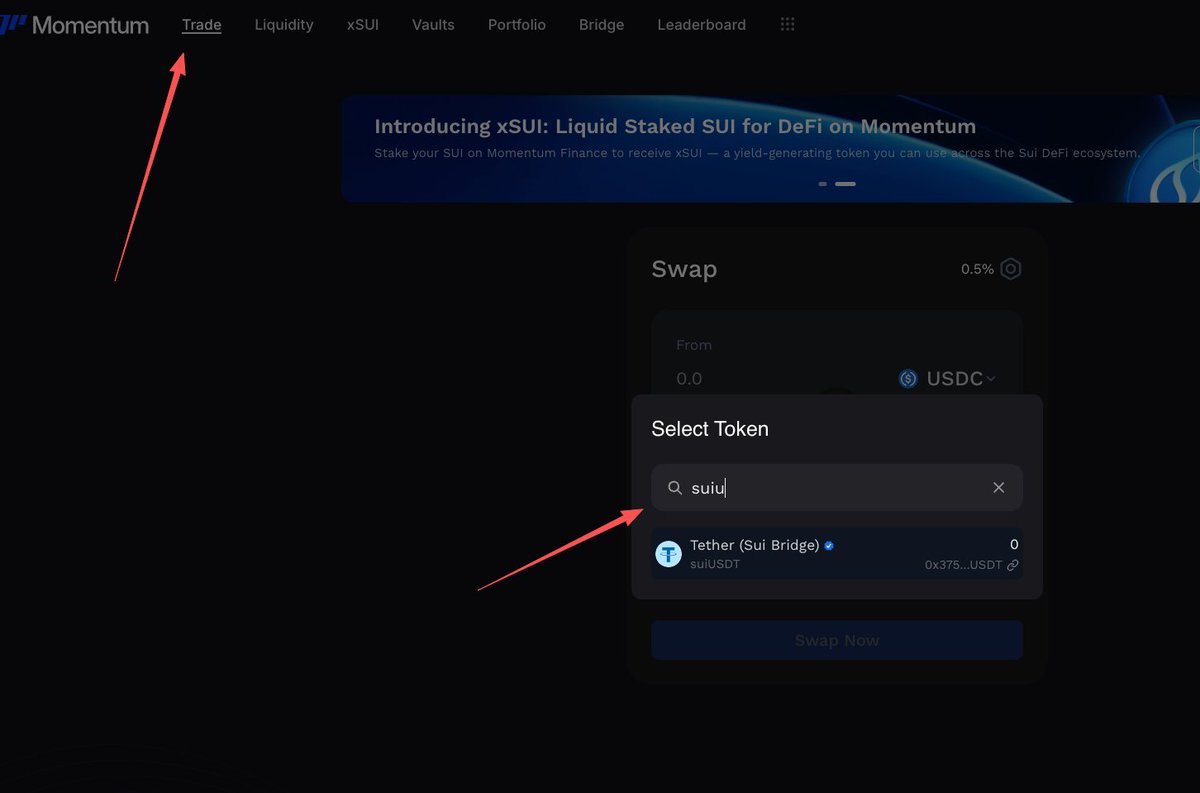Click the search magnifier icon

point(675,488)
